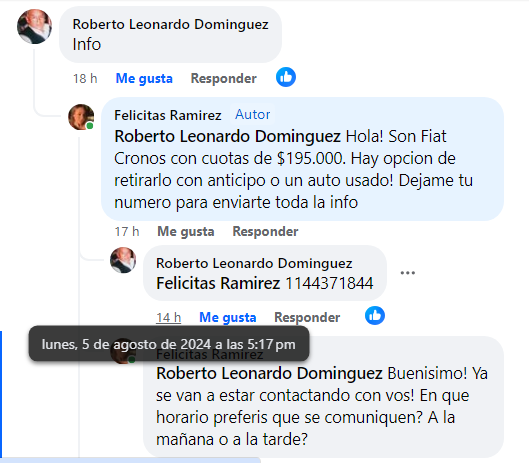
Task: Toggle Me gusta on Roberto's Info comment
Action: point(144,79)
